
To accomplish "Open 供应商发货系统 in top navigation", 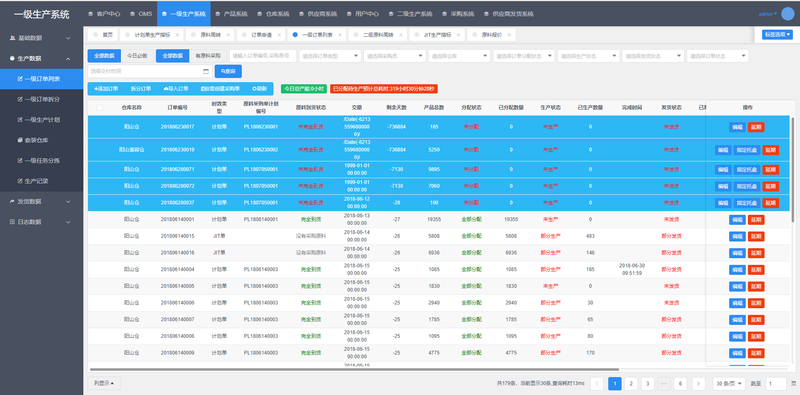I will point(509,14).
